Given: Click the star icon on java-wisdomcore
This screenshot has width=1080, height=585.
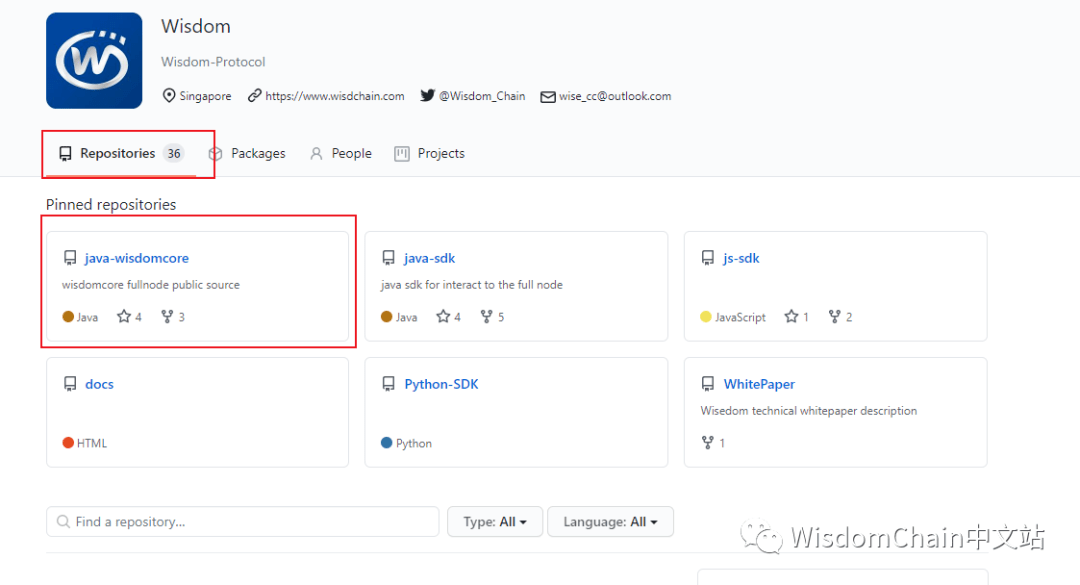Looking at the screenshot, I should coord(123,316).
